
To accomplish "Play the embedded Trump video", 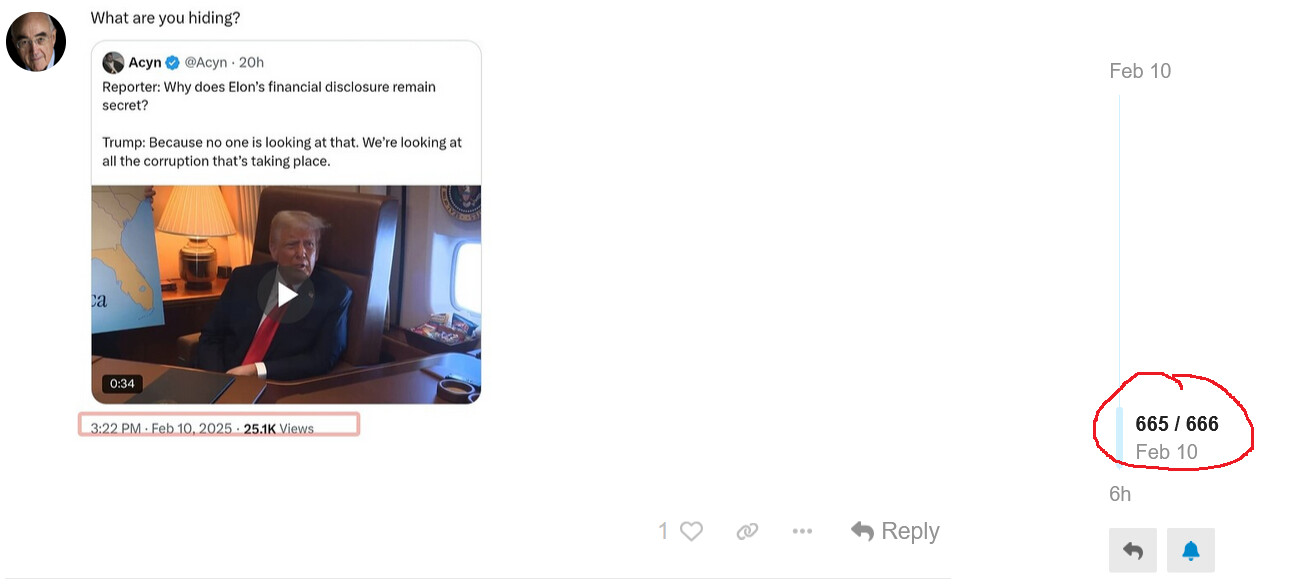I will (x=287, y=294).
